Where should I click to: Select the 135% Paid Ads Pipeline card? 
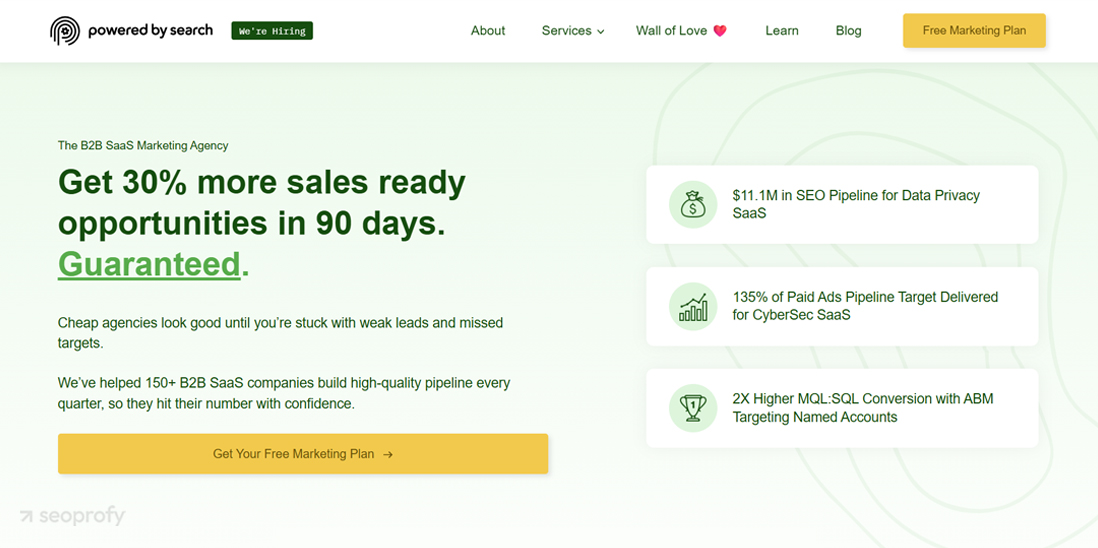pos(842,306)
